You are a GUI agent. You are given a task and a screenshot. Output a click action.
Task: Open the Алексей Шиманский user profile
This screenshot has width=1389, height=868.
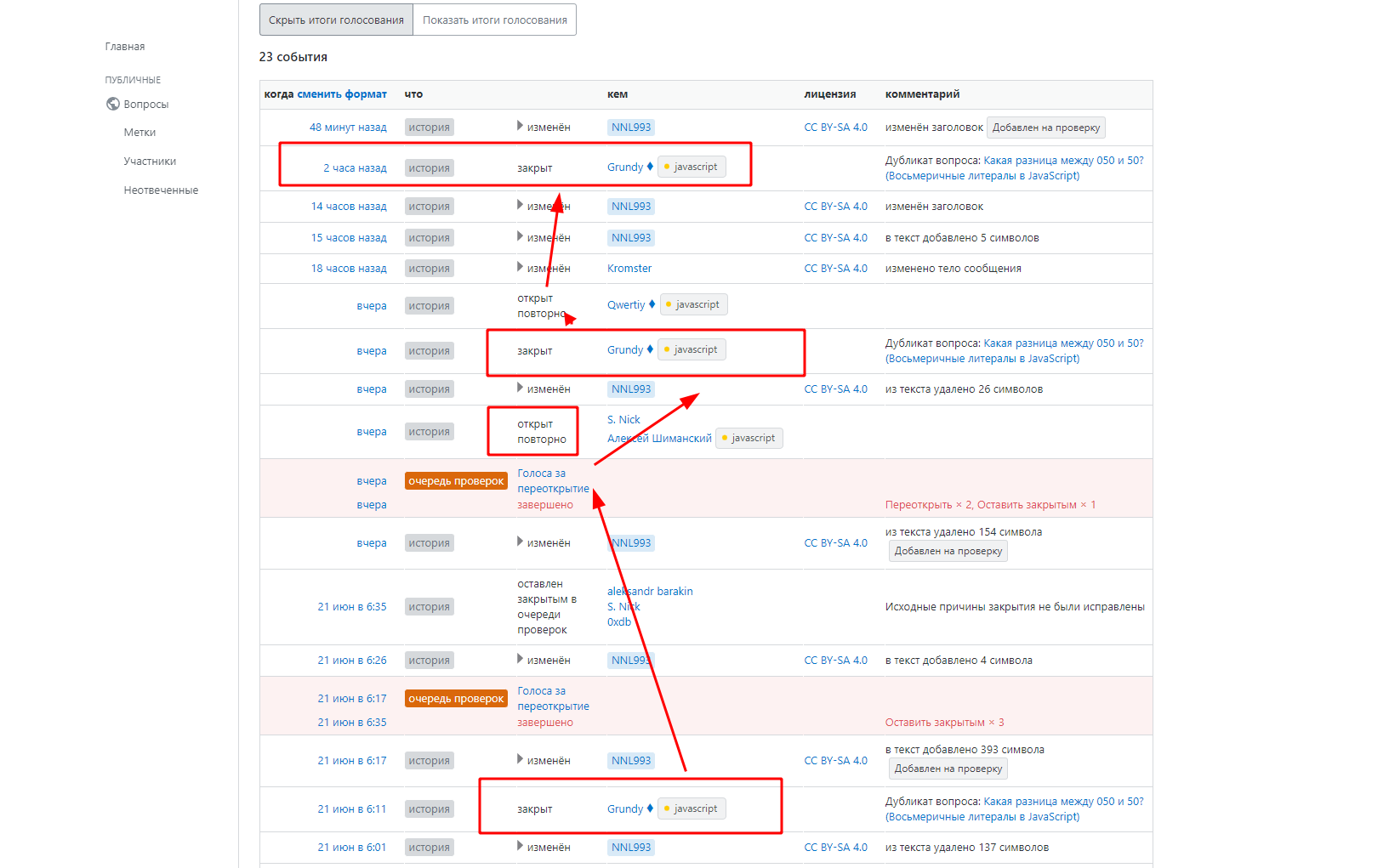tap(659, 439)
